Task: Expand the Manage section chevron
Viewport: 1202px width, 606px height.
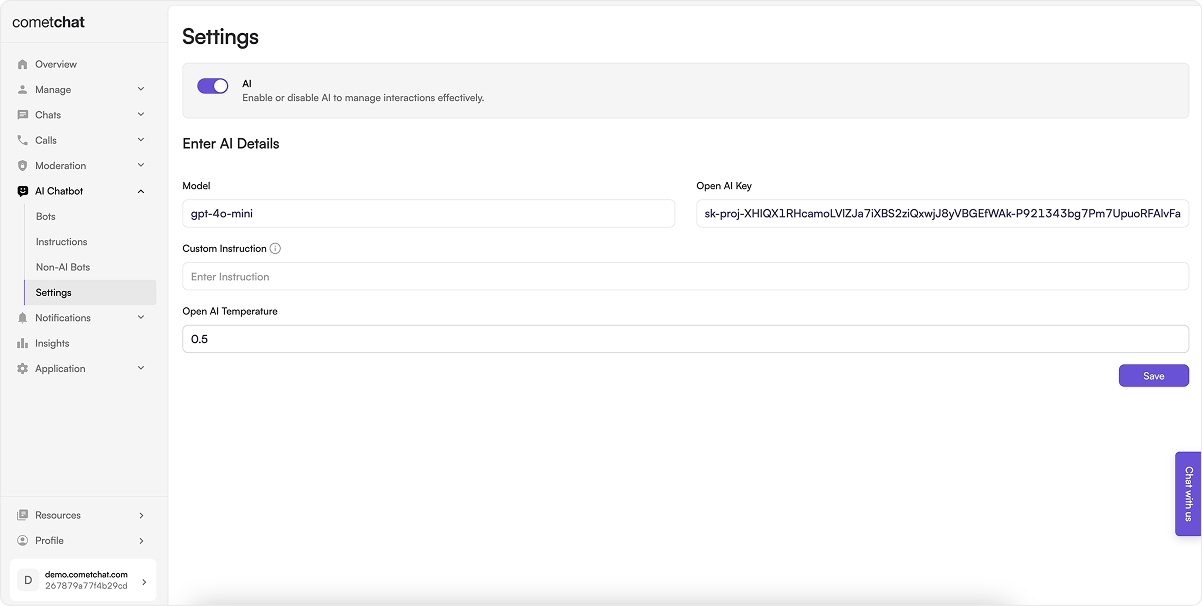Action: click(141, 89)
